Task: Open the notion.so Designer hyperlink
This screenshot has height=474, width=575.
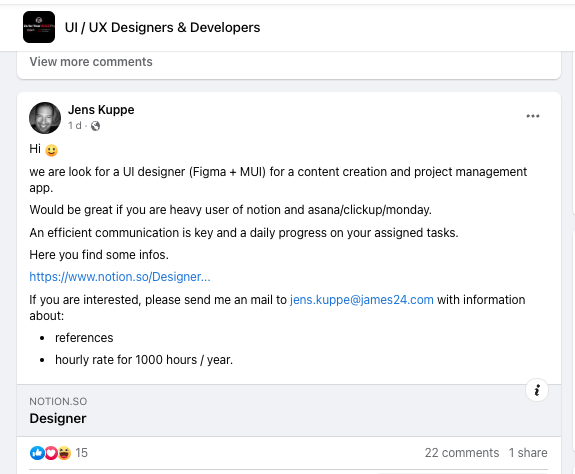Action: [x=120, y=277]
